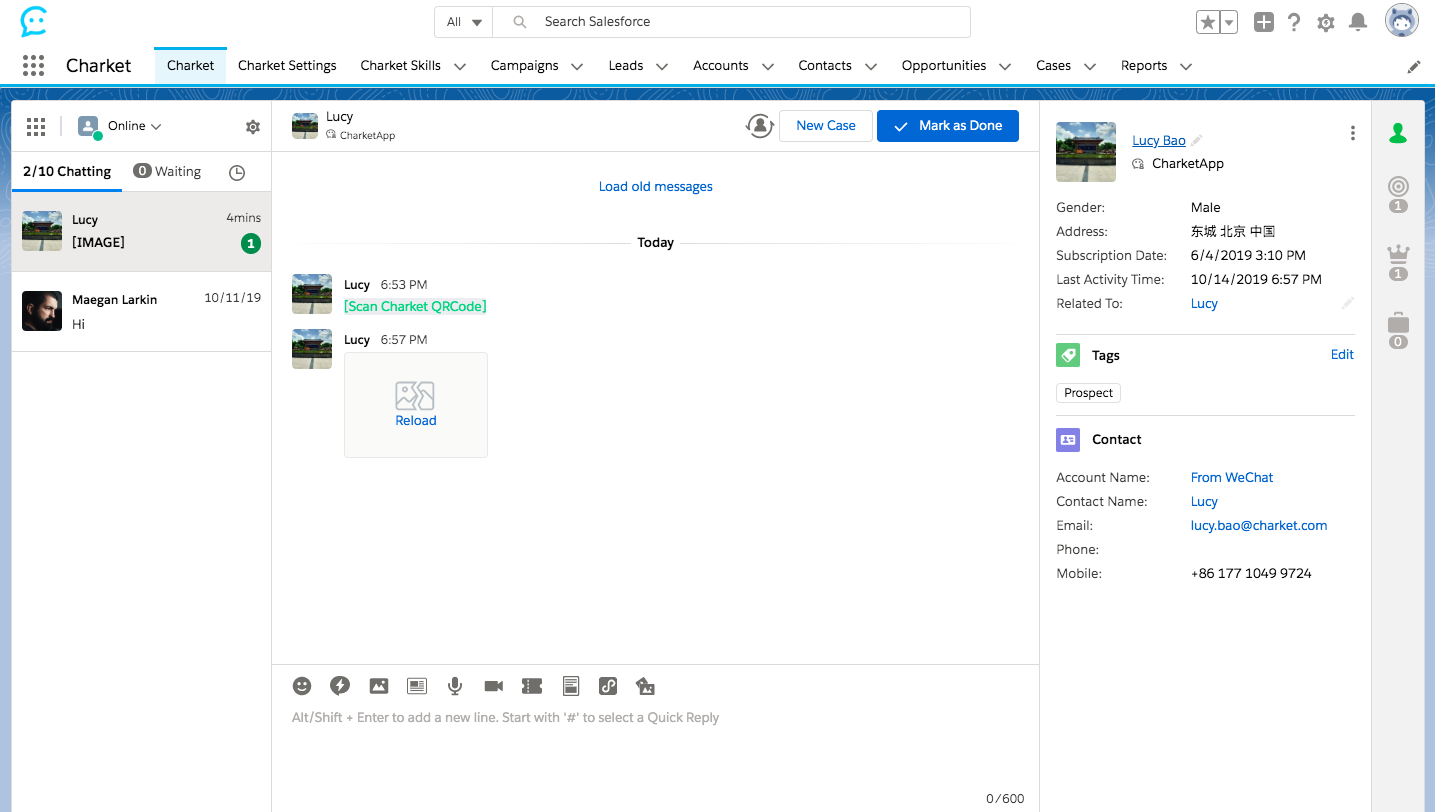Click the transfer chat agent icon
Screen dimensions: 1435x812
click(x=760, y=126)
